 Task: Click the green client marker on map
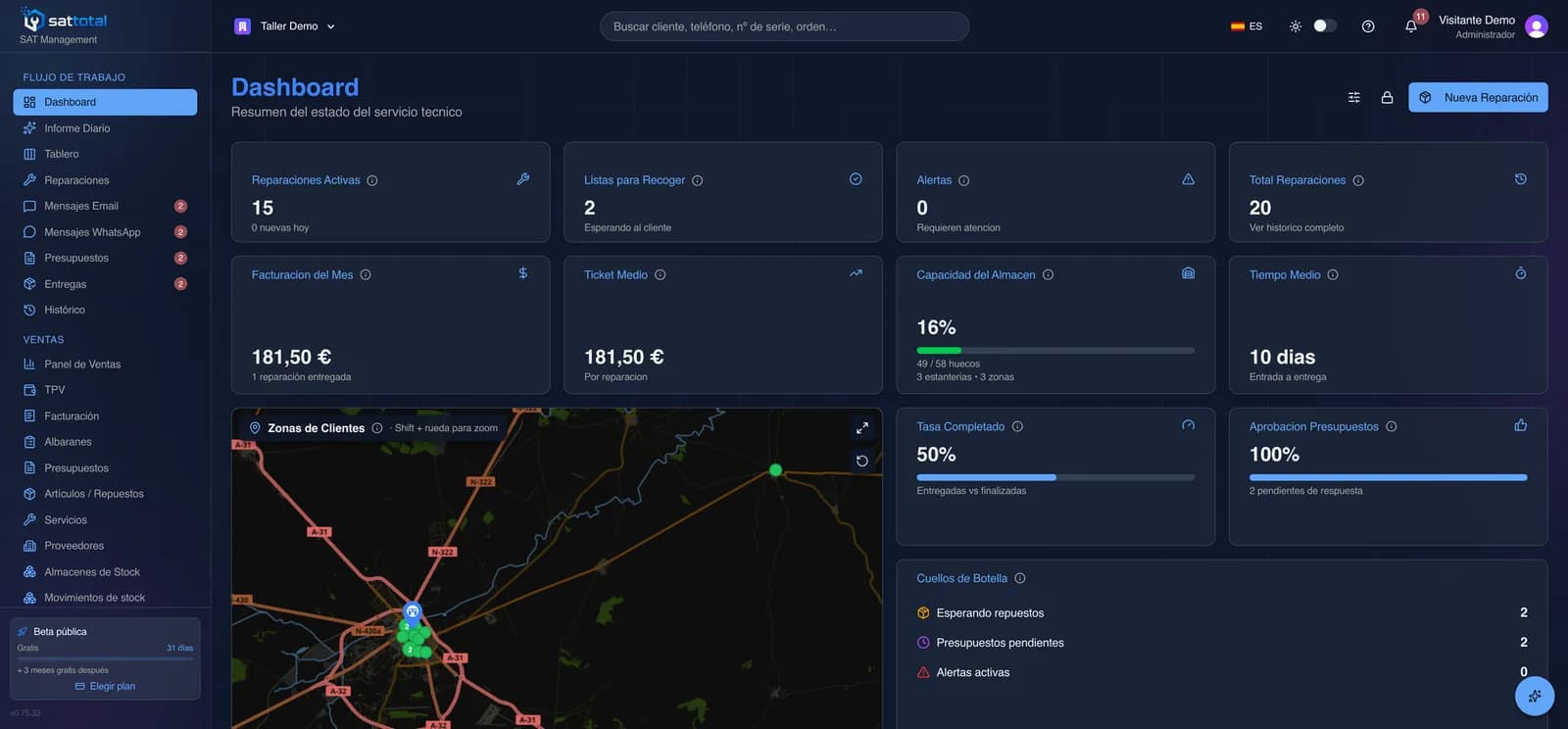pos(775,470)
